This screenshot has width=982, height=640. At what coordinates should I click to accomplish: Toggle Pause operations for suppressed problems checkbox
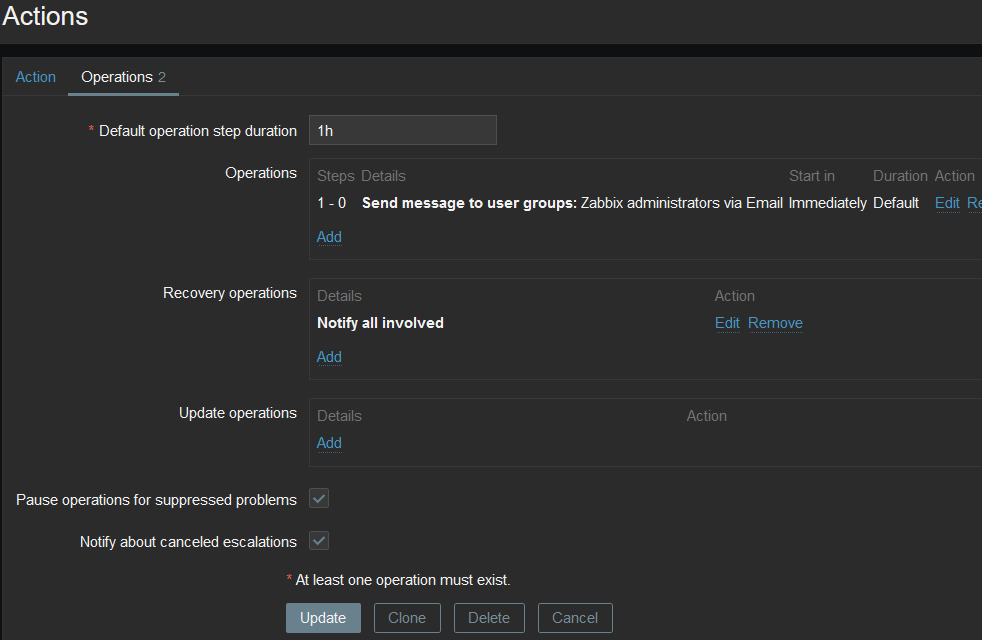coord(319,499)
